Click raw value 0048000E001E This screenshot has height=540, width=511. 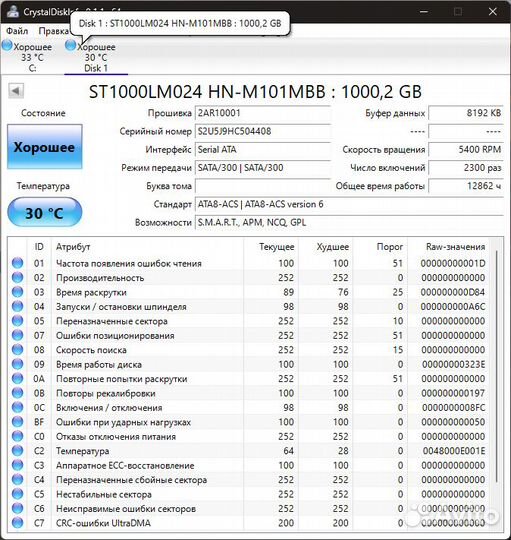point(454,451)
